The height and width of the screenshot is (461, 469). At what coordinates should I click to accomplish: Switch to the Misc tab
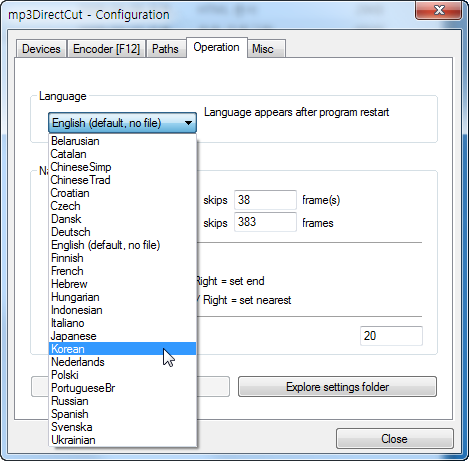266,49
